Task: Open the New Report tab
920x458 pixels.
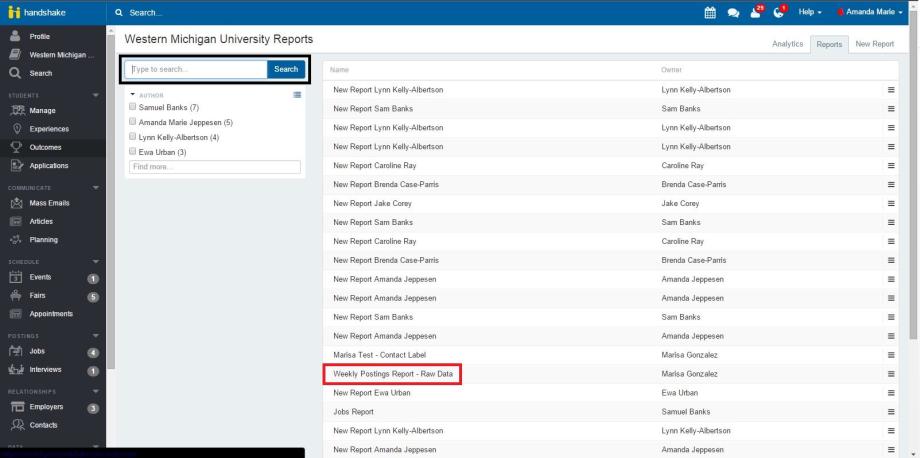Action: 874,44
